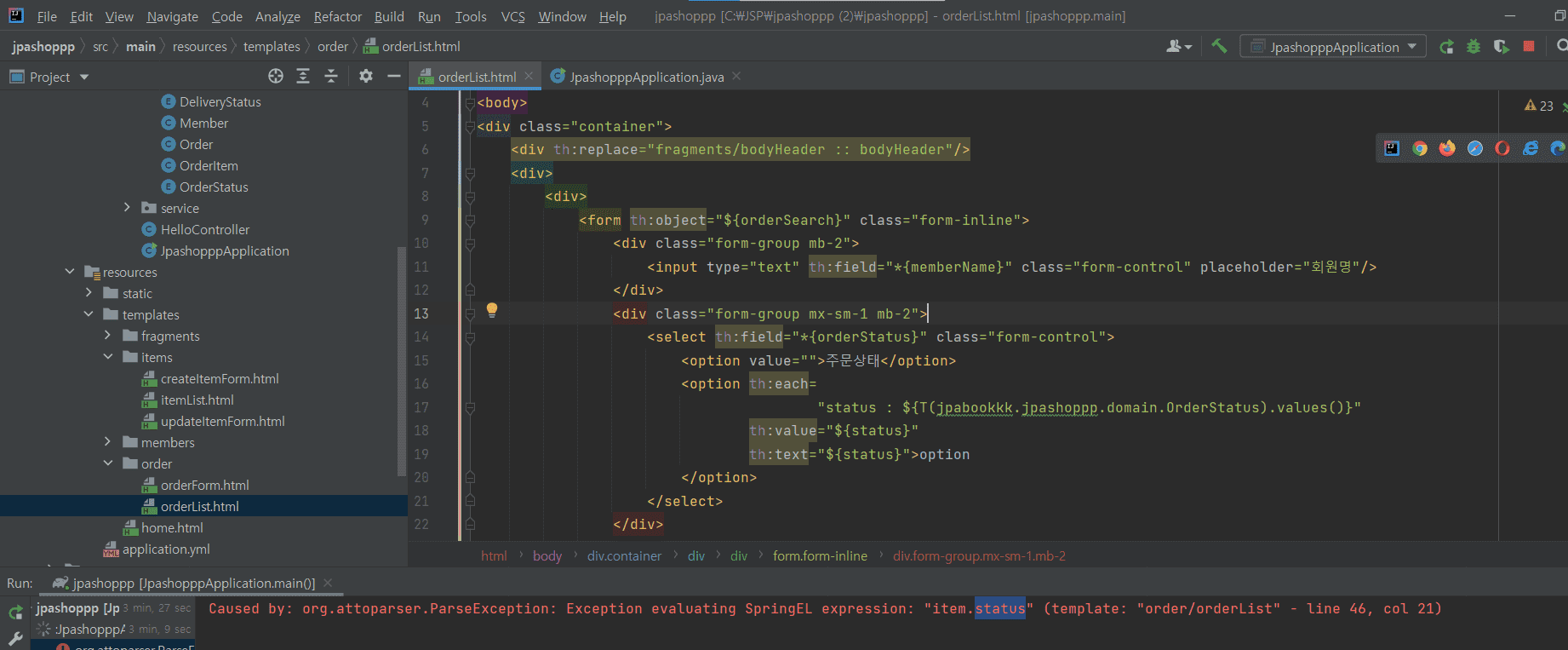1568x650 pixels.
Task: Collapse the order folder
Action: point(108,463)
